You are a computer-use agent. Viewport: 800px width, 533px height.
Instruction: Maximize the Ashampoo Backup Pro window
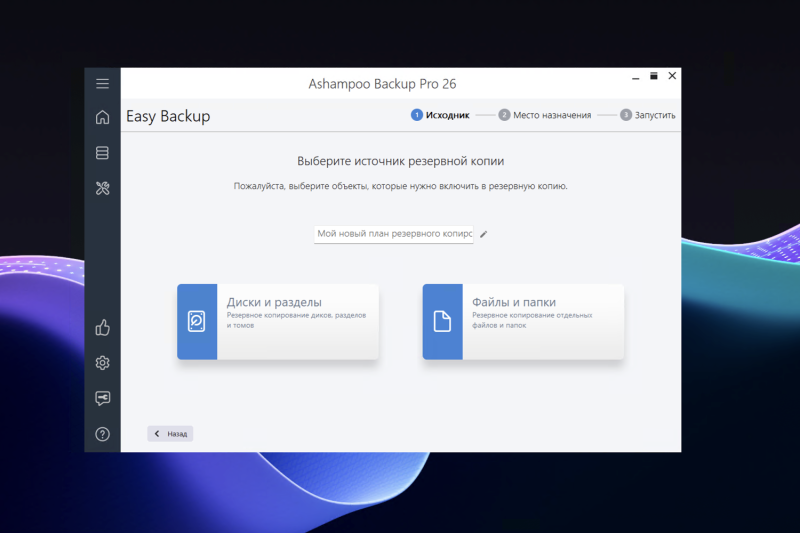654,76
